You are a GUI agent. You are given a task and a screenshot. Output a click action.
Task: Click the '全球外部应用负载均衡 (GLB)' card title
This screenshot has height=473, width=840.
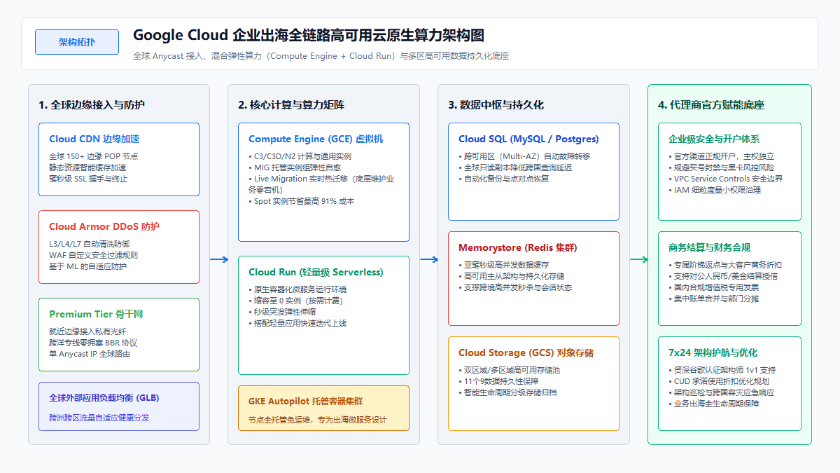tap(104, 398)
